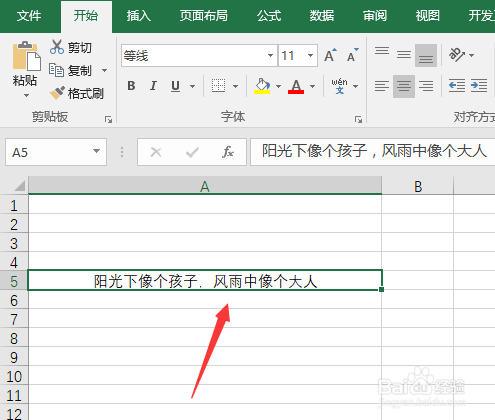The height and width of the screenshot is (420, 495).
Task: Click the Cut scissors icon
Action: 57,47
